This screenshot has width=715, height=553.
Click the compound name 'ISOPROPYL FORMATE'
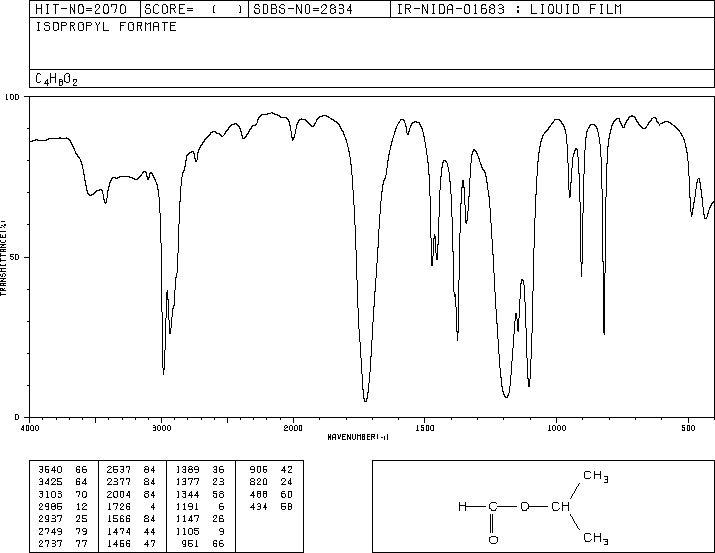click(106, 27)
